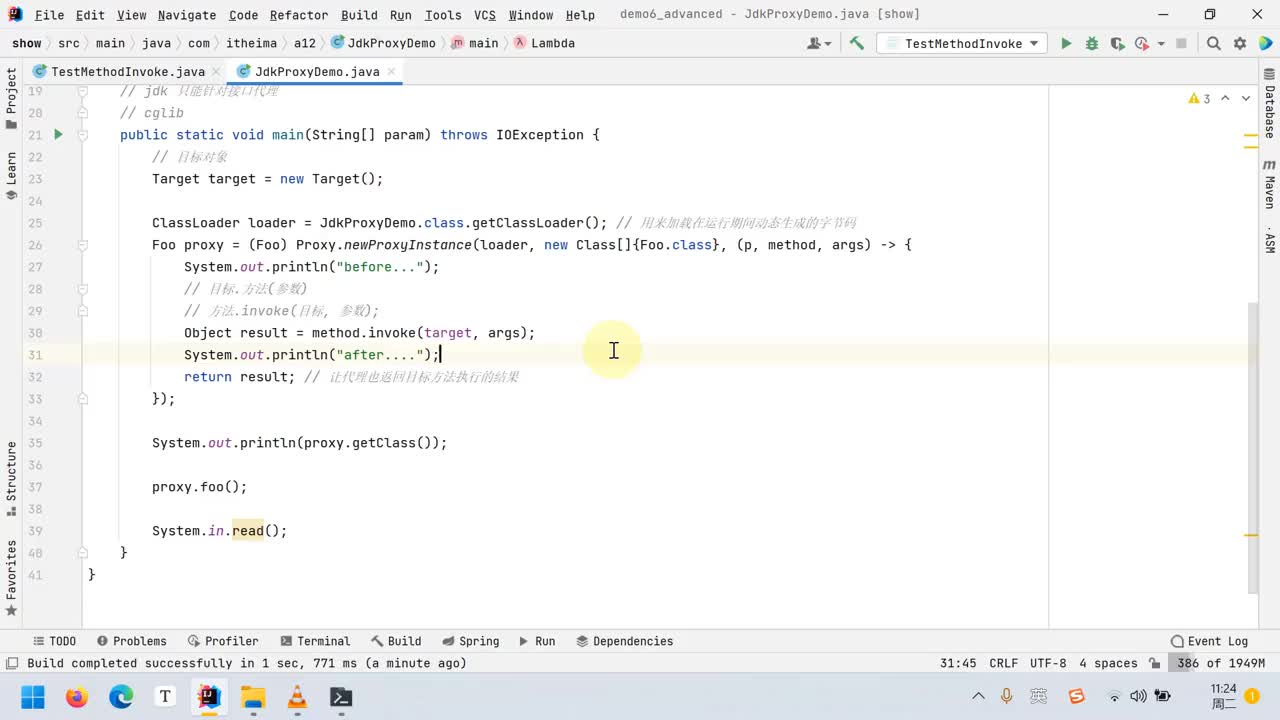Screen dimensions: 1280x720
Task: Click the fold end marker at line 40
Action: point(83,553)
